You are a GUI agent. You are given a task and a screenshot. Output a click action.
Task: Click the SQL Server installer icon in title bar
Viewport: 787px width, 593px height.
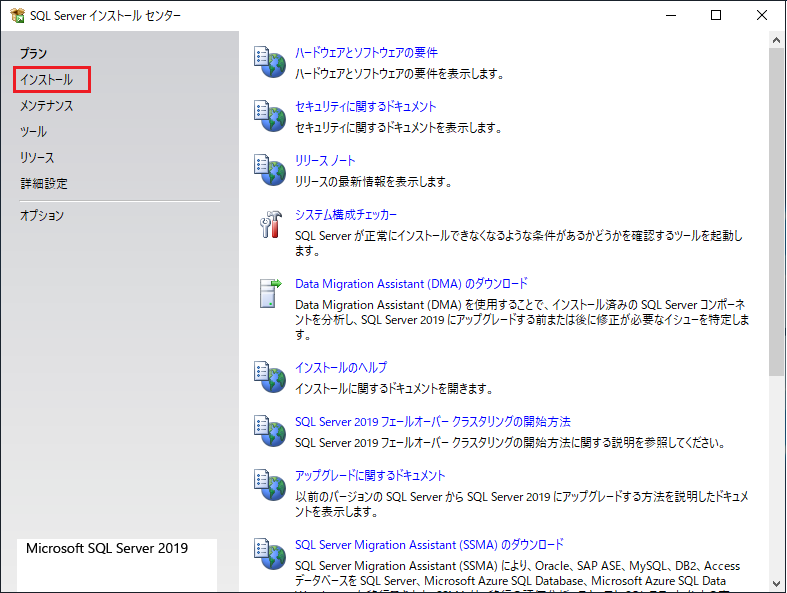pyautogui.click(x=17, y=16)
